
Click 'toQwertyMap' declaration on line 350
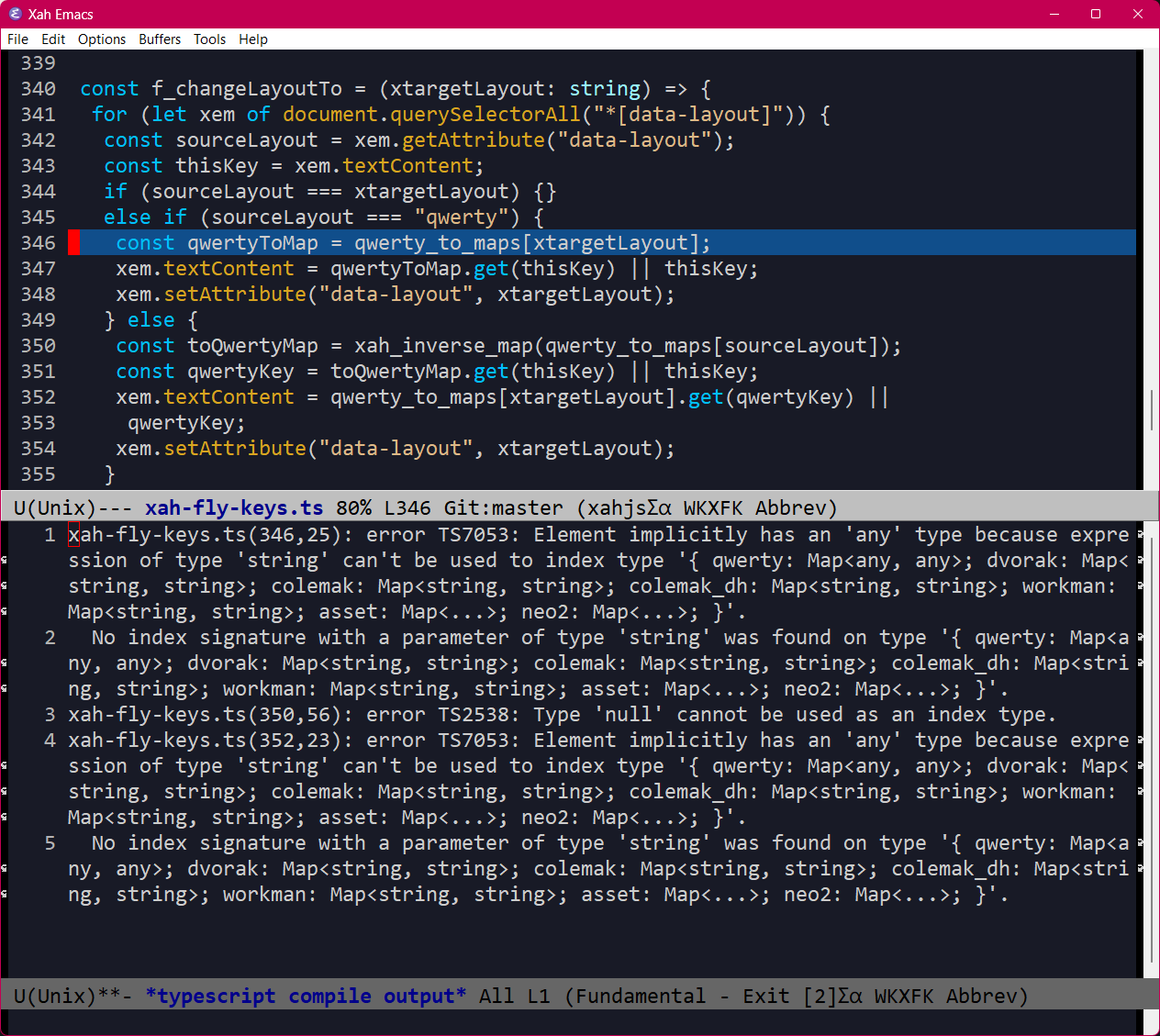252,346
